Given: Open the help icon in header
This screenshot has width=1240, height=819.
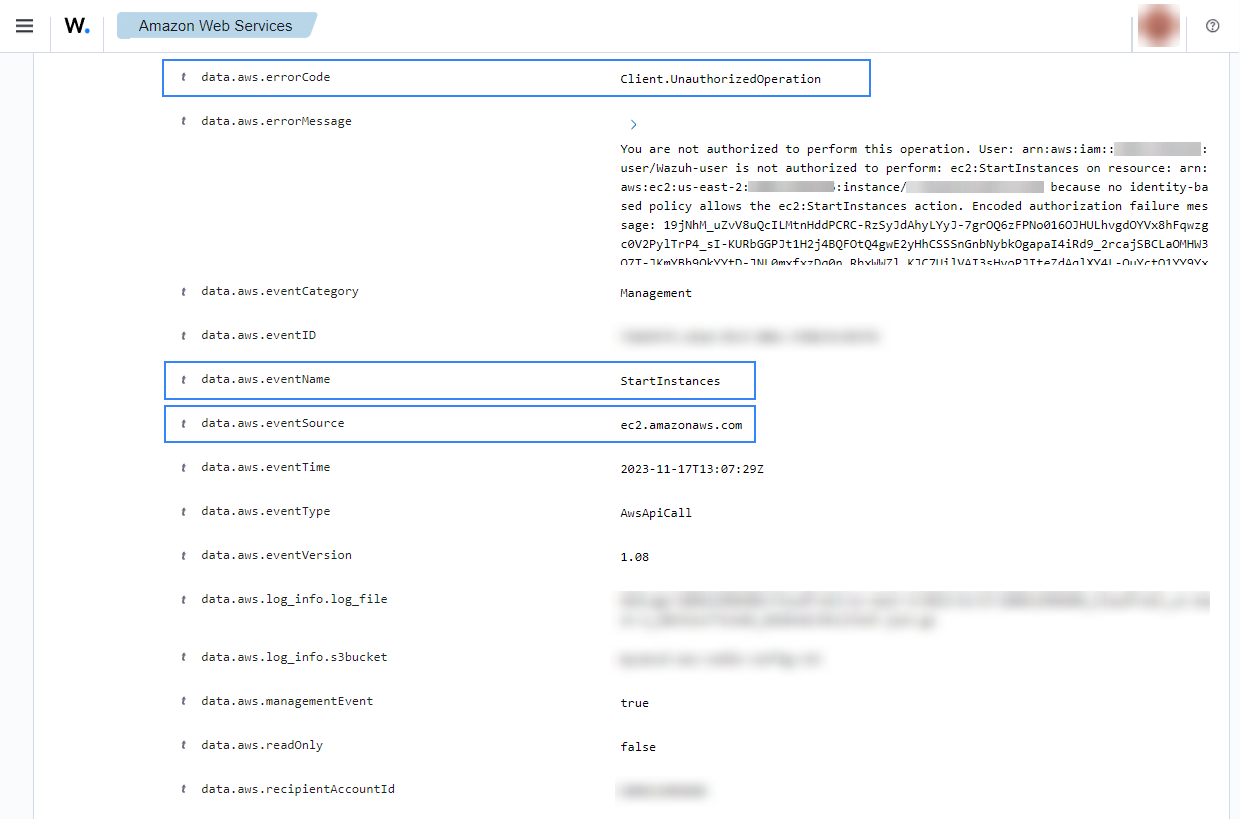Looking at the screenshot, I should click(1213, 26).
